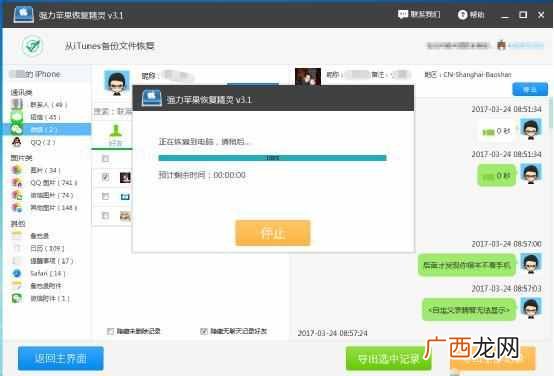Click the orange 停止 stop button

pos(273,233)
